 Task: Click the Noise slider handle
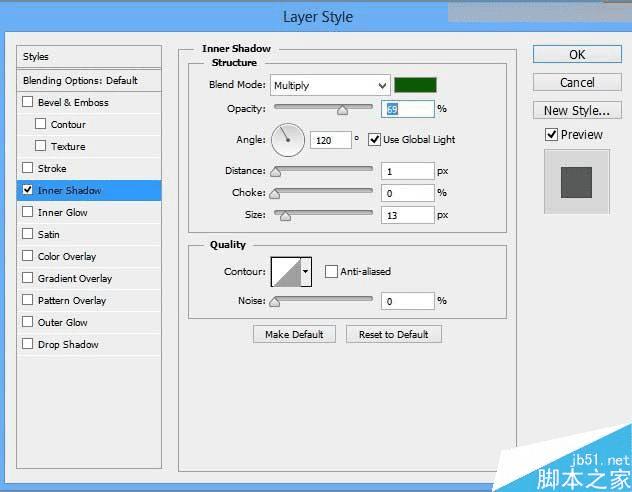coord(274,302)
